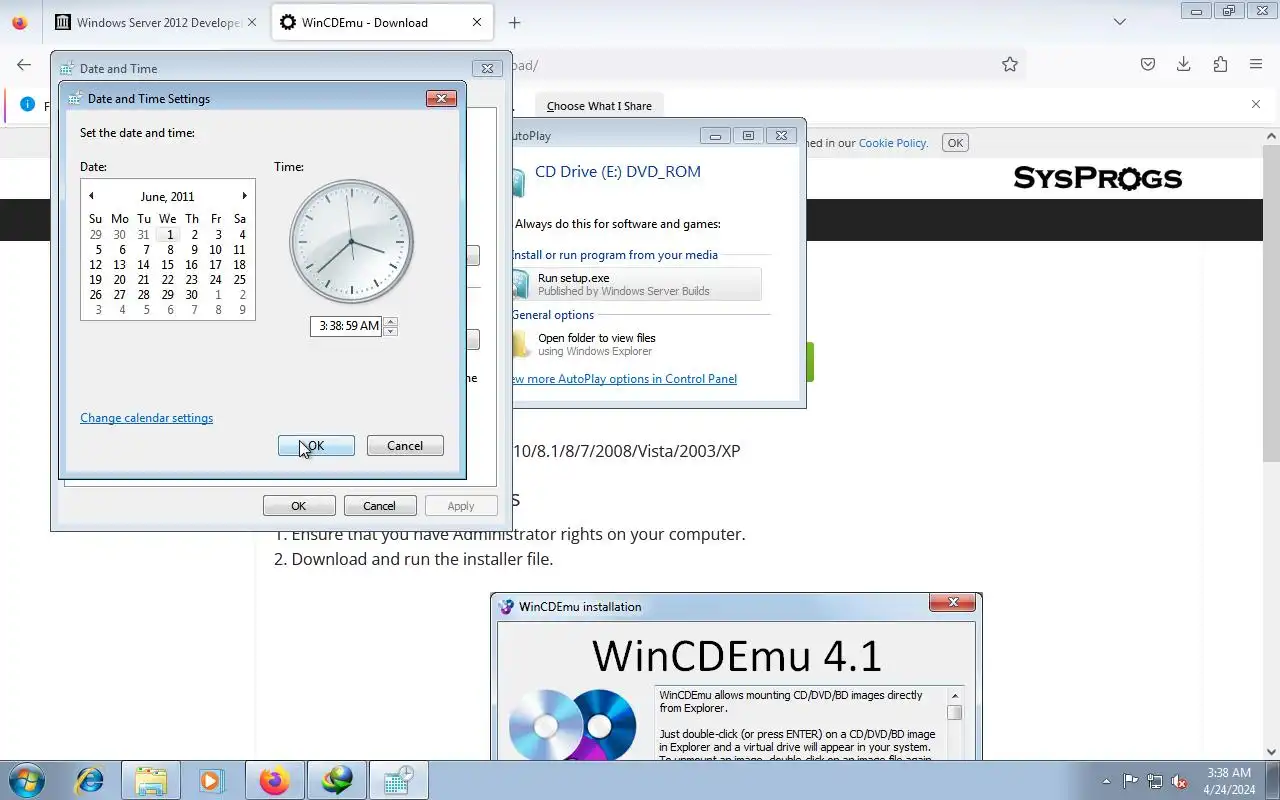Image resolution: width=1280 pixels, height=800 pixels.
Task: Open the Cookie Policy link
Action: tap(893, 143)
